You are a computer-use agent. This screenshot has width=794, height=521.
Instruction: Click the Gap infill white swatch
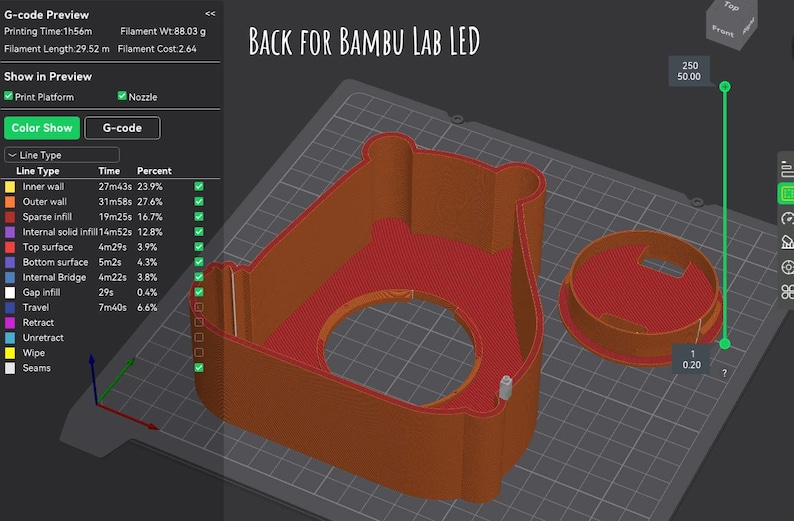point(10,293)
